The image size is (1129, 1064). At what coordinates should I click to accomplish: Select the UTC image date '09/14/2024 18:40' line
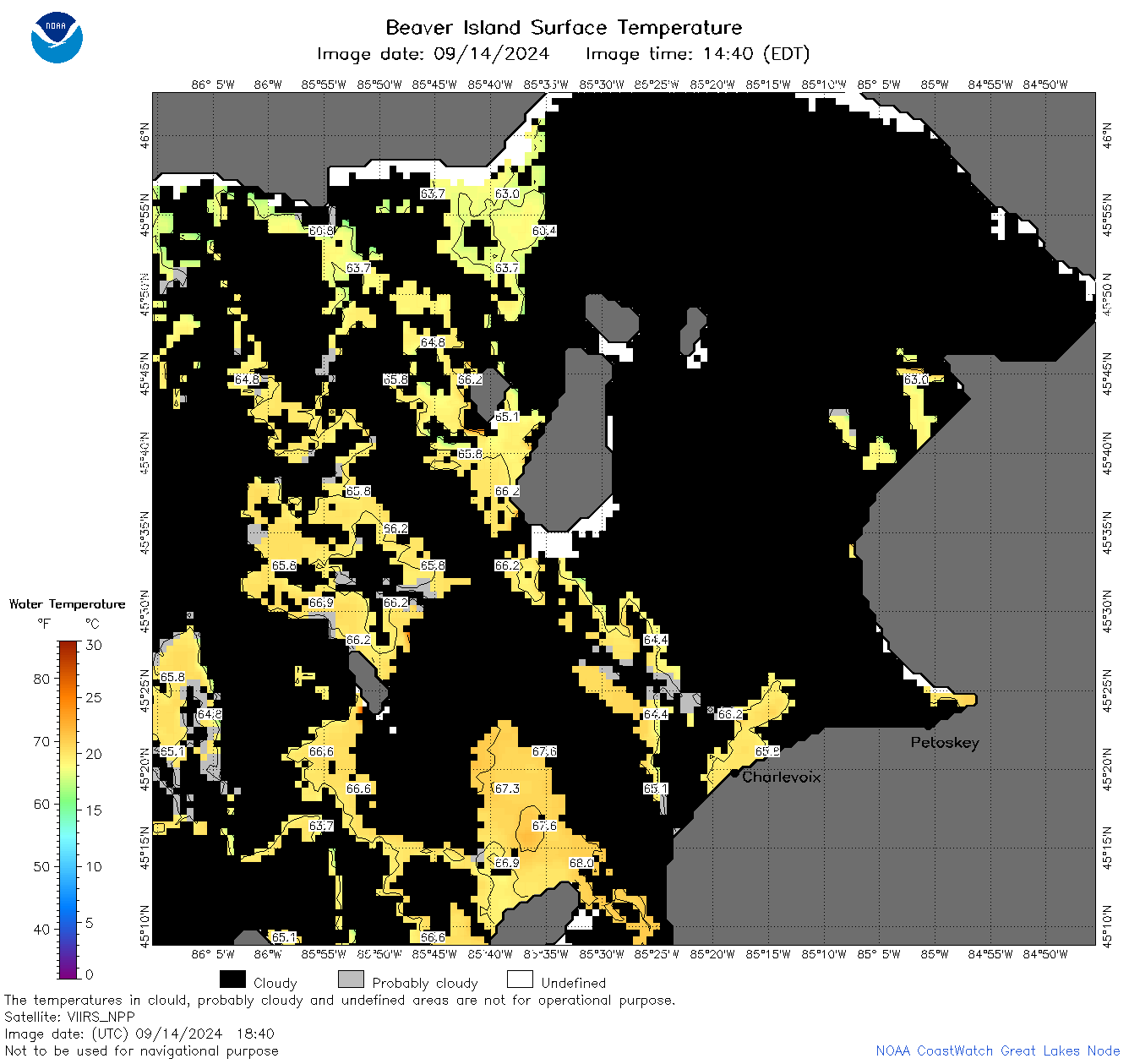139,1034
